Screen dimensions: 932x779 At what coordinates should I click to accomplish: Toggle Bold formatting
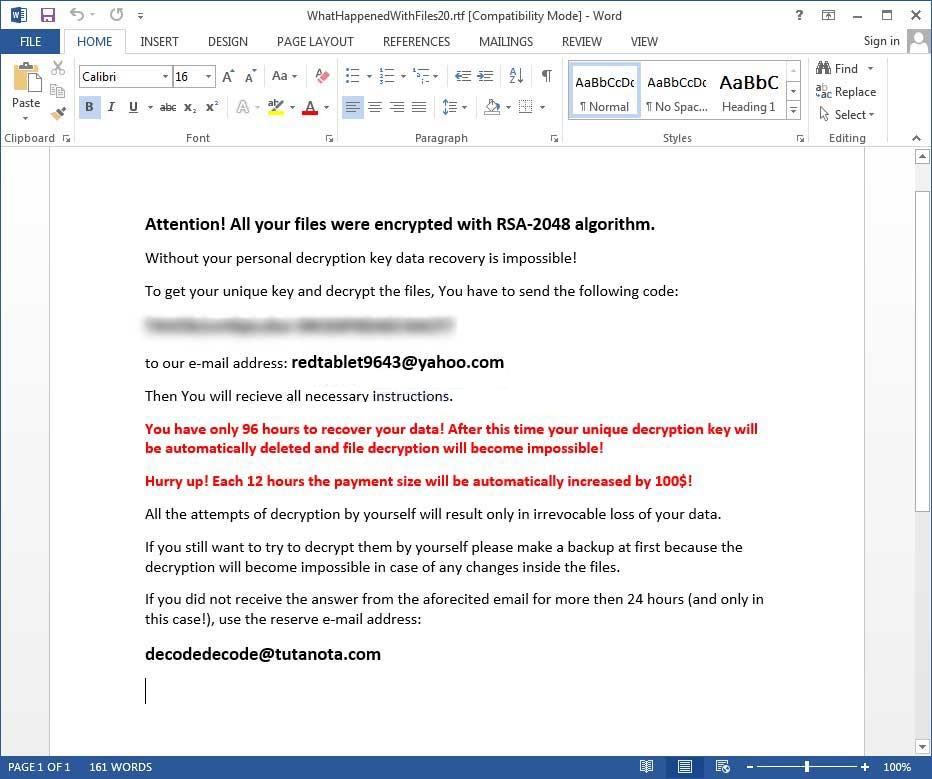(x=89, y=108)
